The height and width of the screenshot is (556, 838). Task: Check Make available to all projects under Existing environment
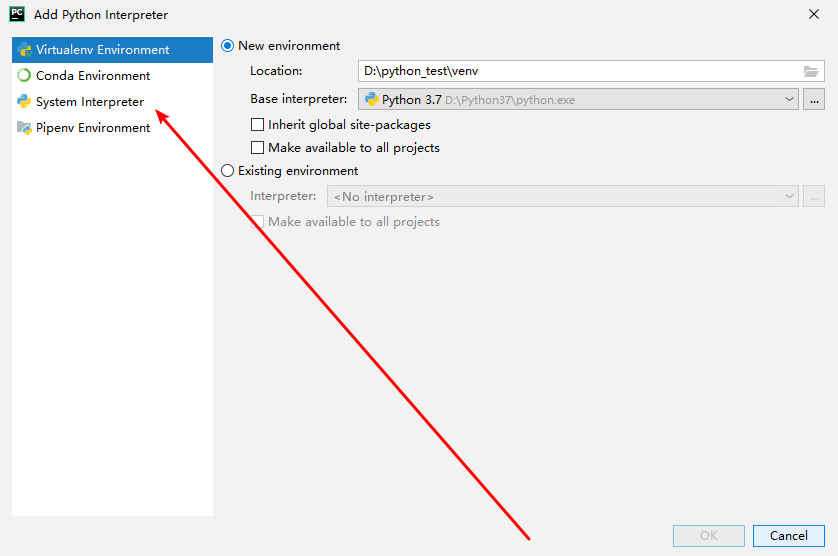[x=258, y=221]
